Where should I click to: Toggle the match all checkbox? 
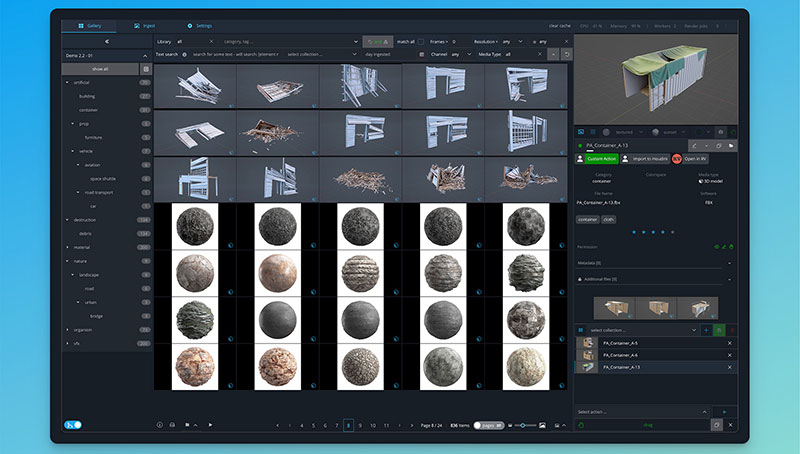tap(421, 41)
